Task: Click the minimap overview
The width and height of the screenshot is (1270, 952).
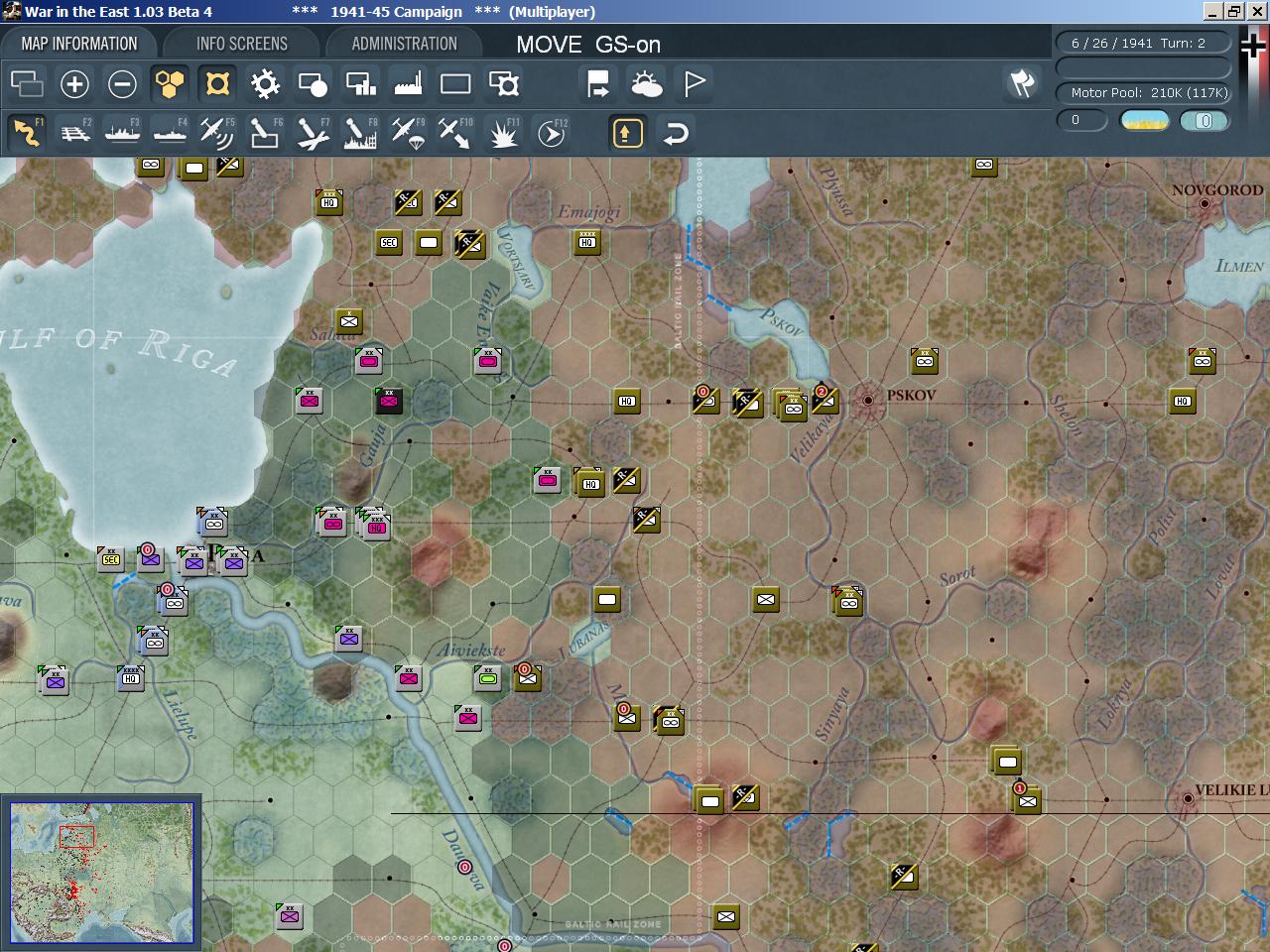Action: [x=101, y=873]
